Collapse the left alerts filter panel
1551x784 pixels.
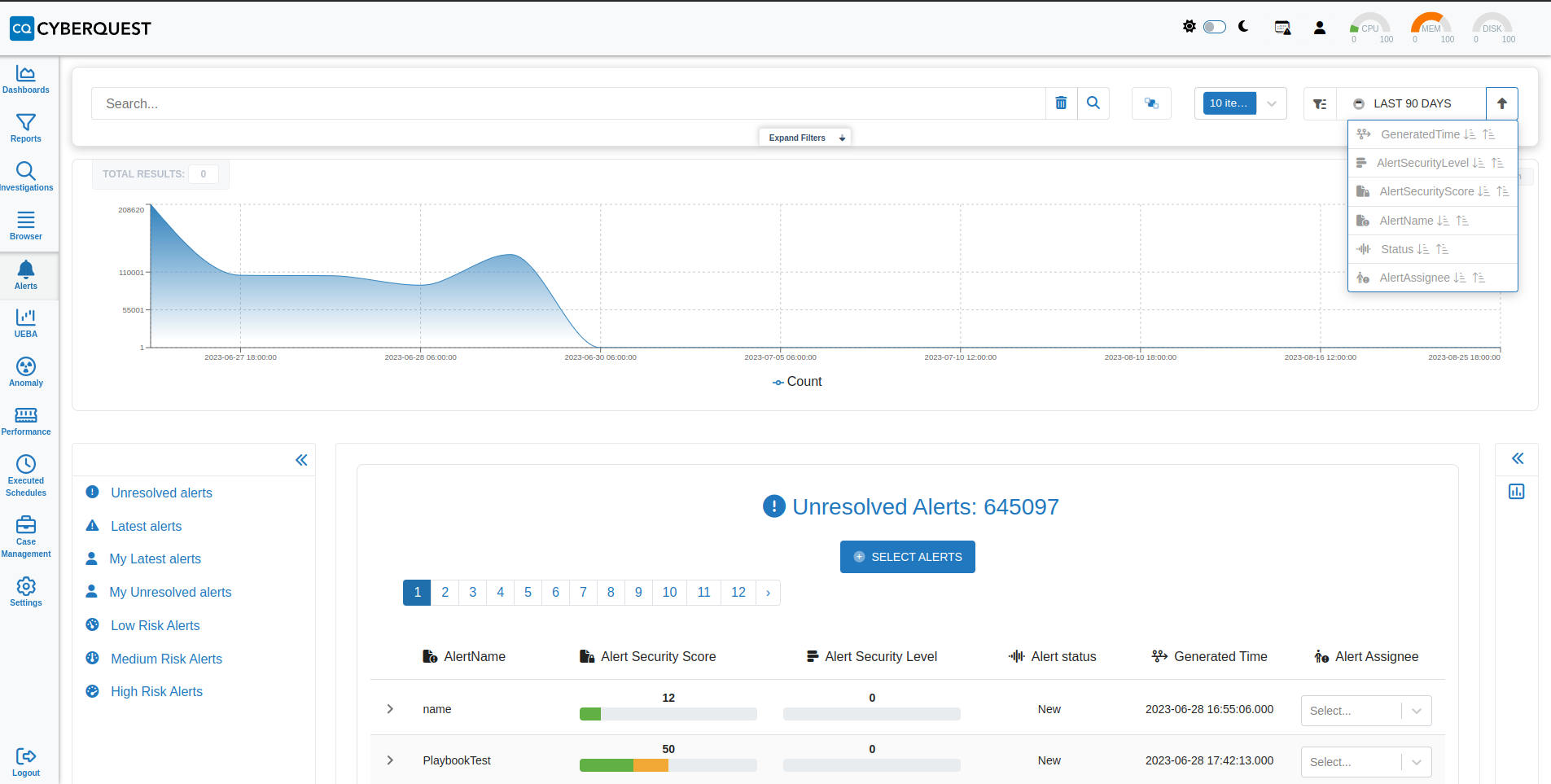[301, 460]
